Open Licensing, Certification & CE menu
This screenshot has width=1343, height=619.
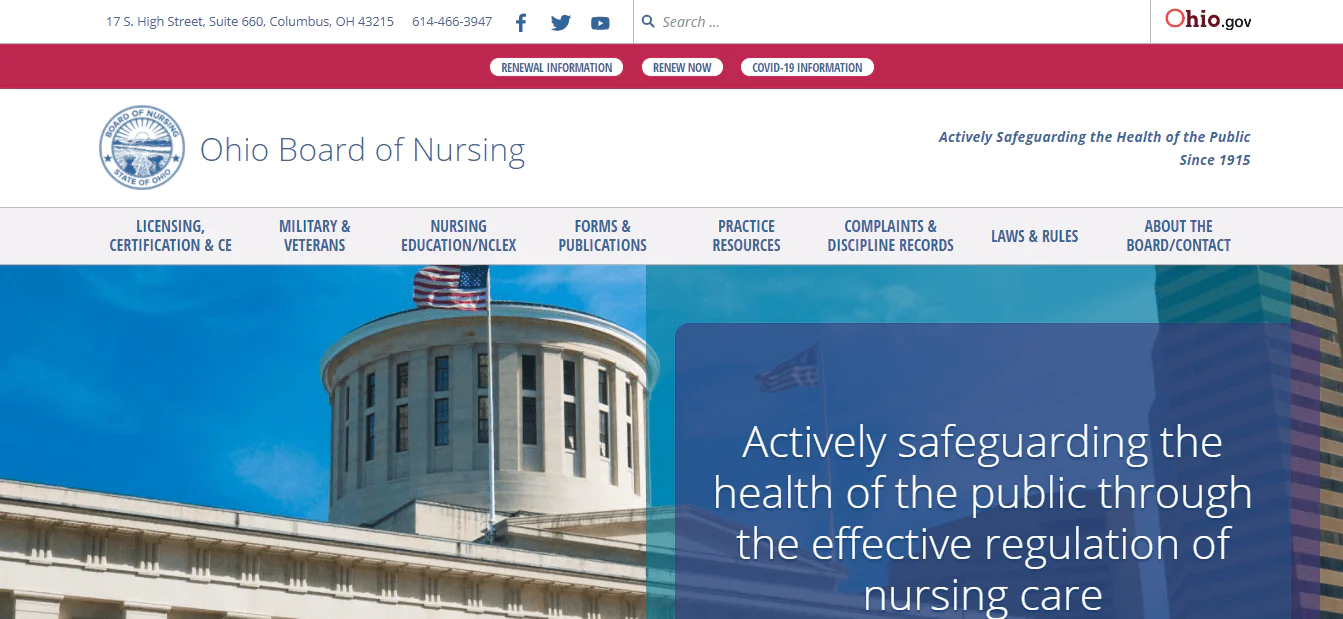(170, 236)
